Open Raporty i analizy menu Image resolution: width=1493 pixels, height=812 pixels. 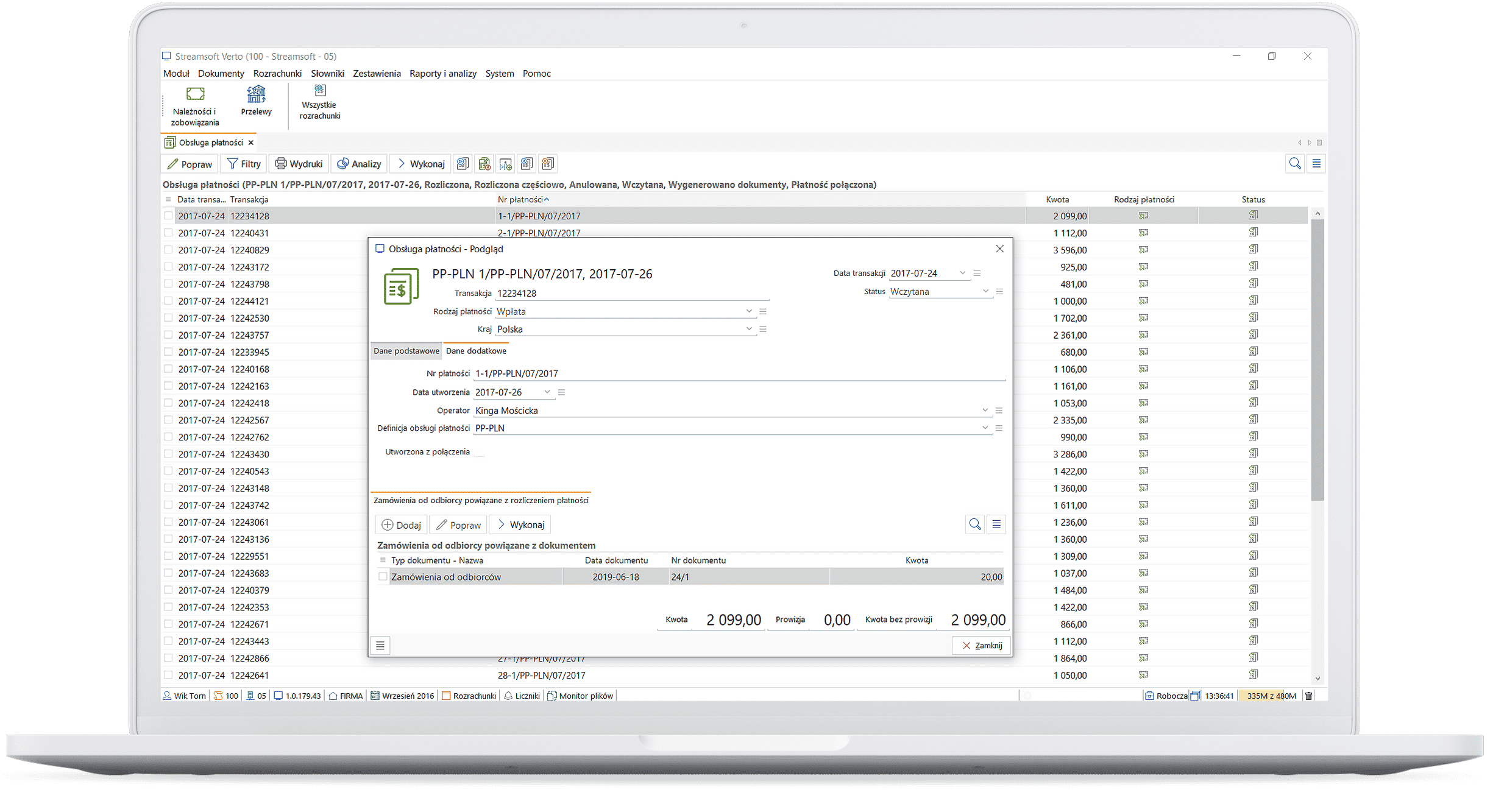(443, 74)
